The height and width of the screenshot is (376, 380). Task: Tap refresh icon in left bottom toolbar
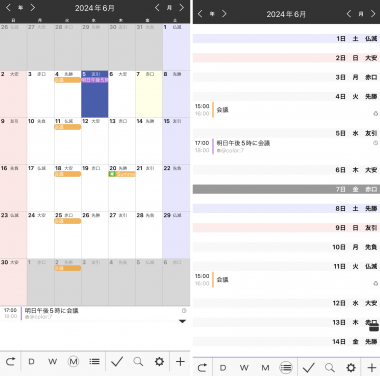pos(10,361)
